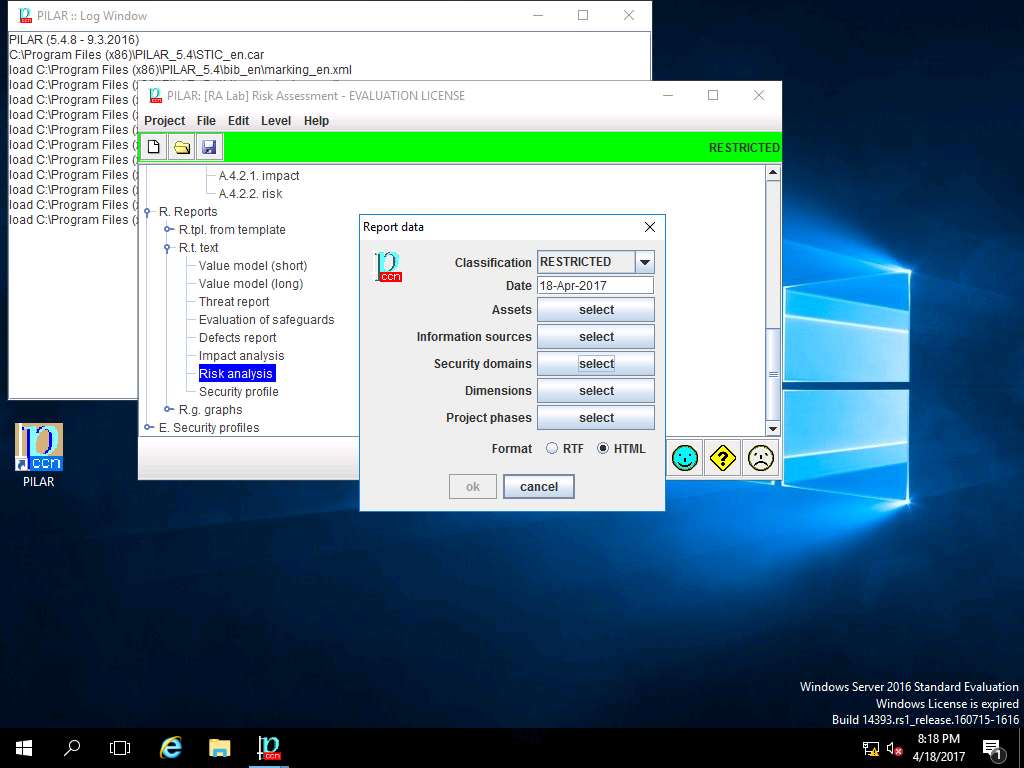Open the PILAR desktop shortcut icon
The image size is (1024, 768).
(39, 455)
